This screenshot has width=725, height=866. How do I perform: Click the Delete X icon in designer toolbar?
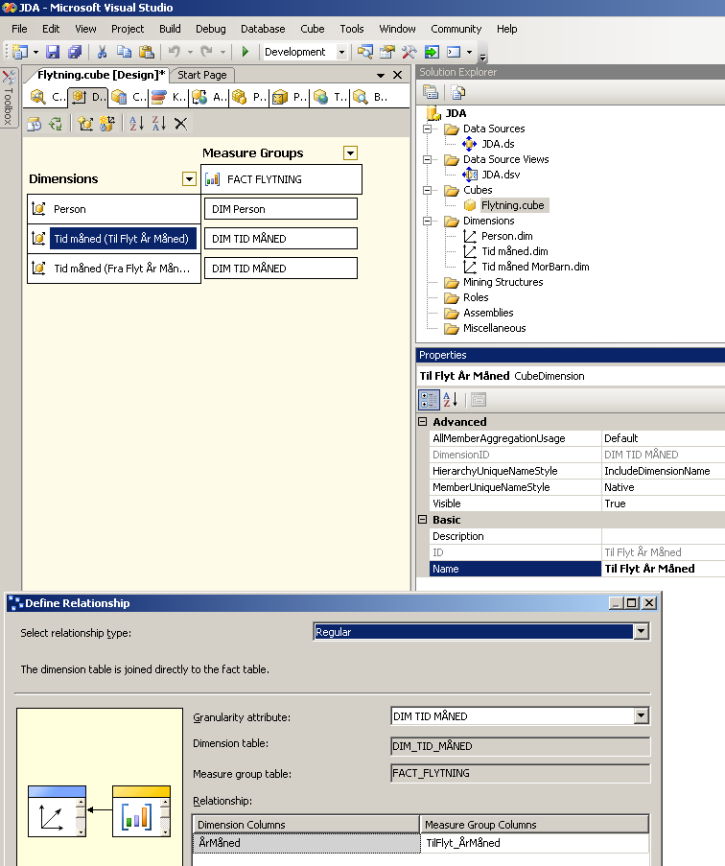click(x=181, y=124)
